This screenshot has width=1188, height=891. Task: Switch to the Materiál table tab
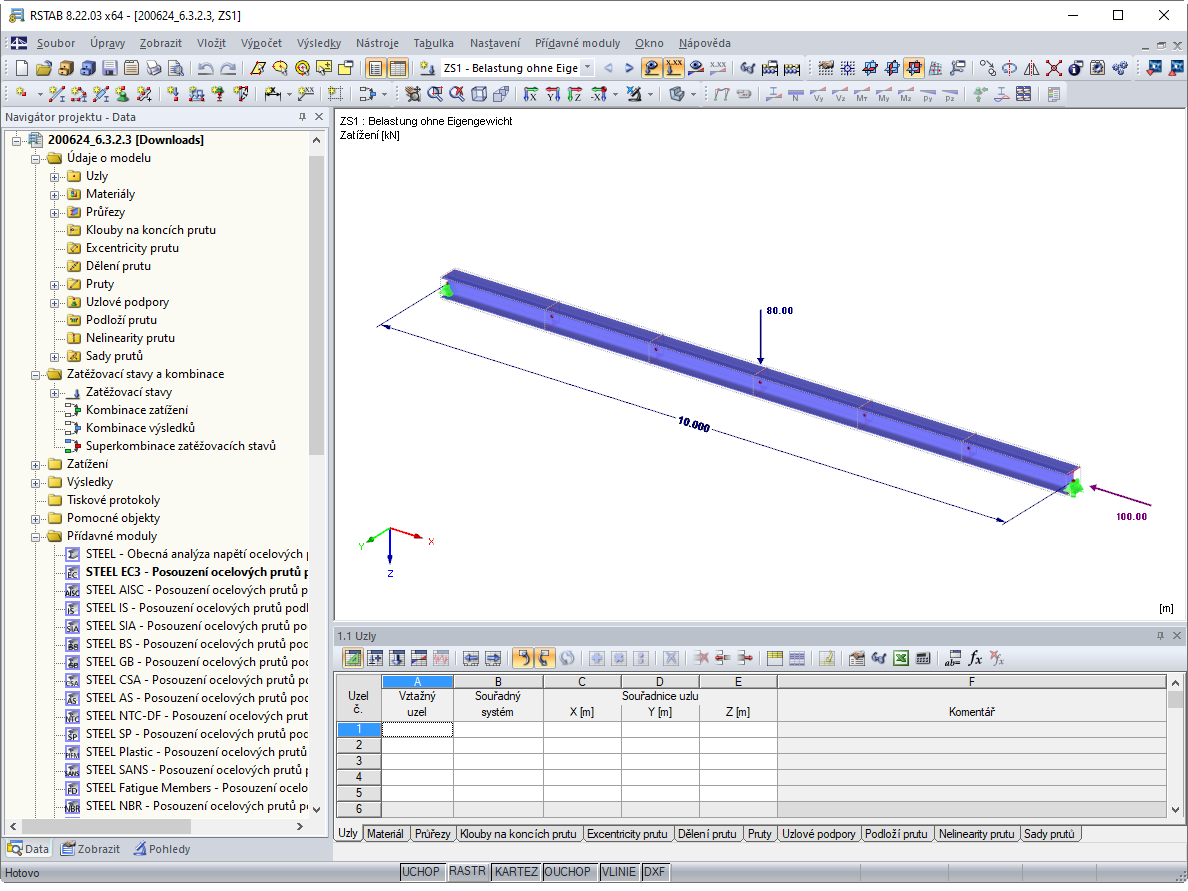[385, 833]
